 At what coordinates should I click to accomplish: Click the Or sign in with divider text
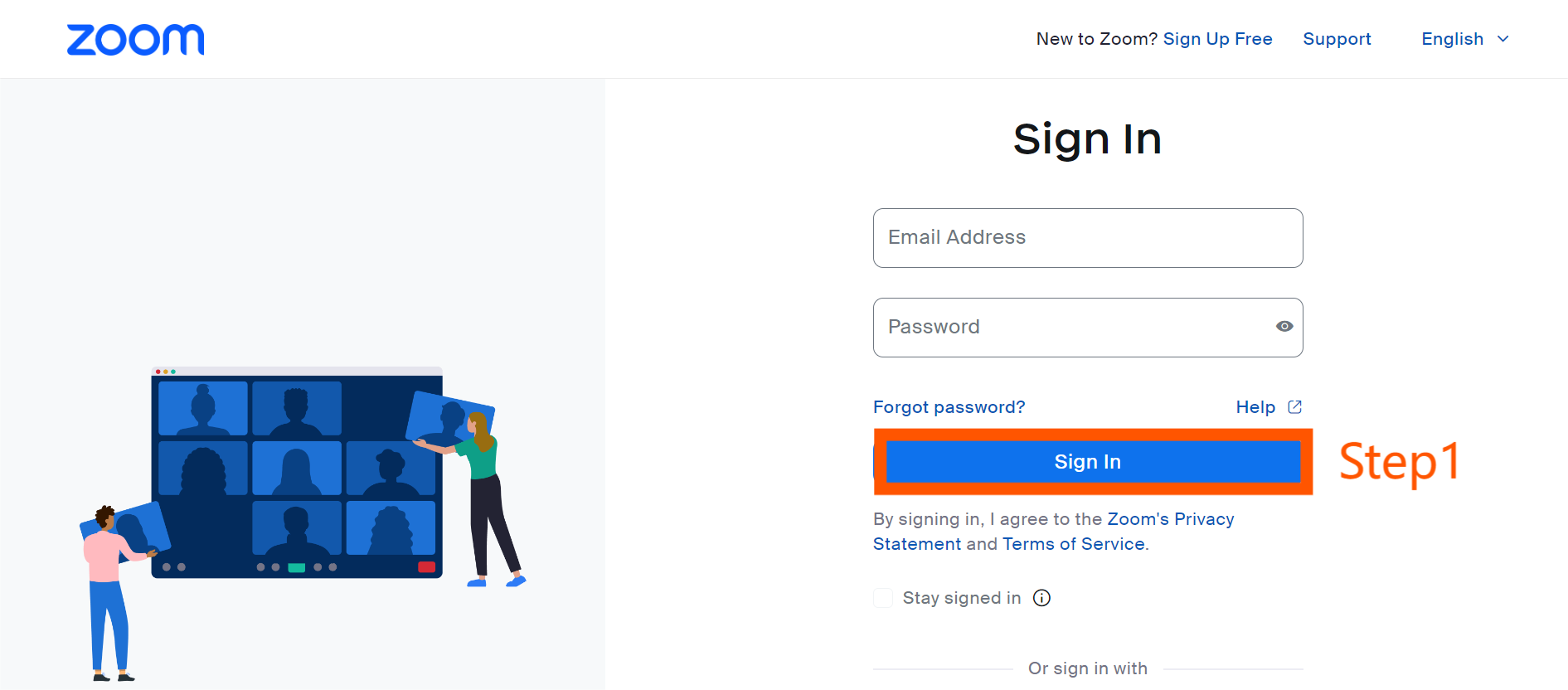pyautogui.click(x=1088, y=668)
